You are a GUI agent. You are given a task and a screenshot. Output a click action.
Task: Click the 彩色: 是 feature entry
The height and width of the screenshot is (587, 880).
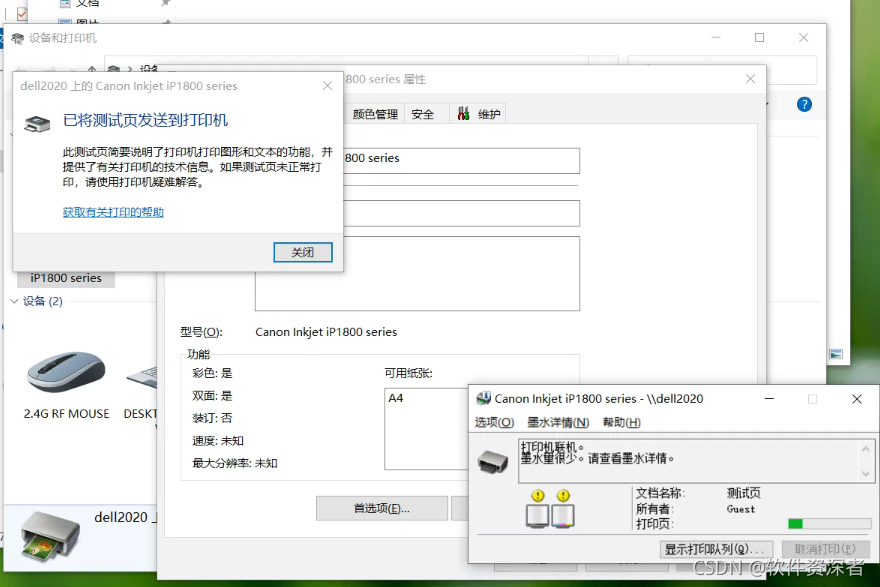click(212, 373)
